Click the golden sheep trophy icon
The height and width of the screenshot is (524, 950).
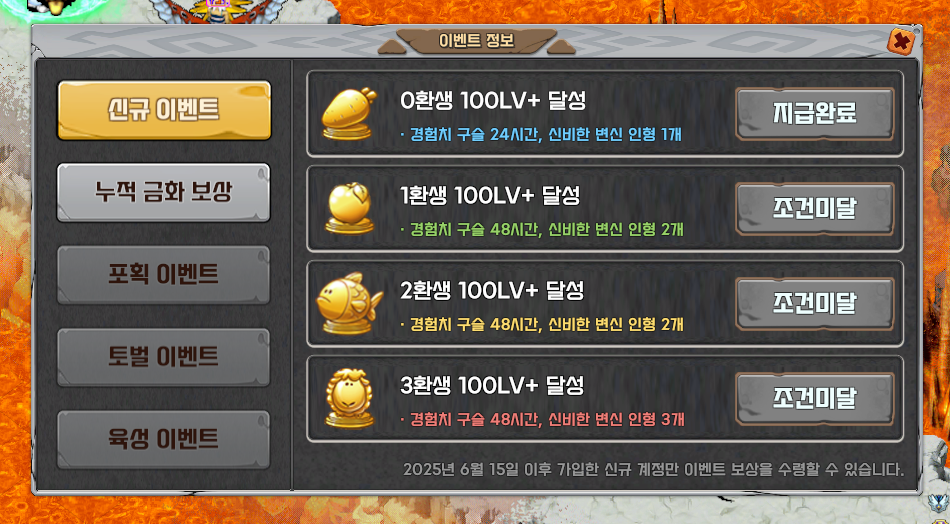coord(349,397)
